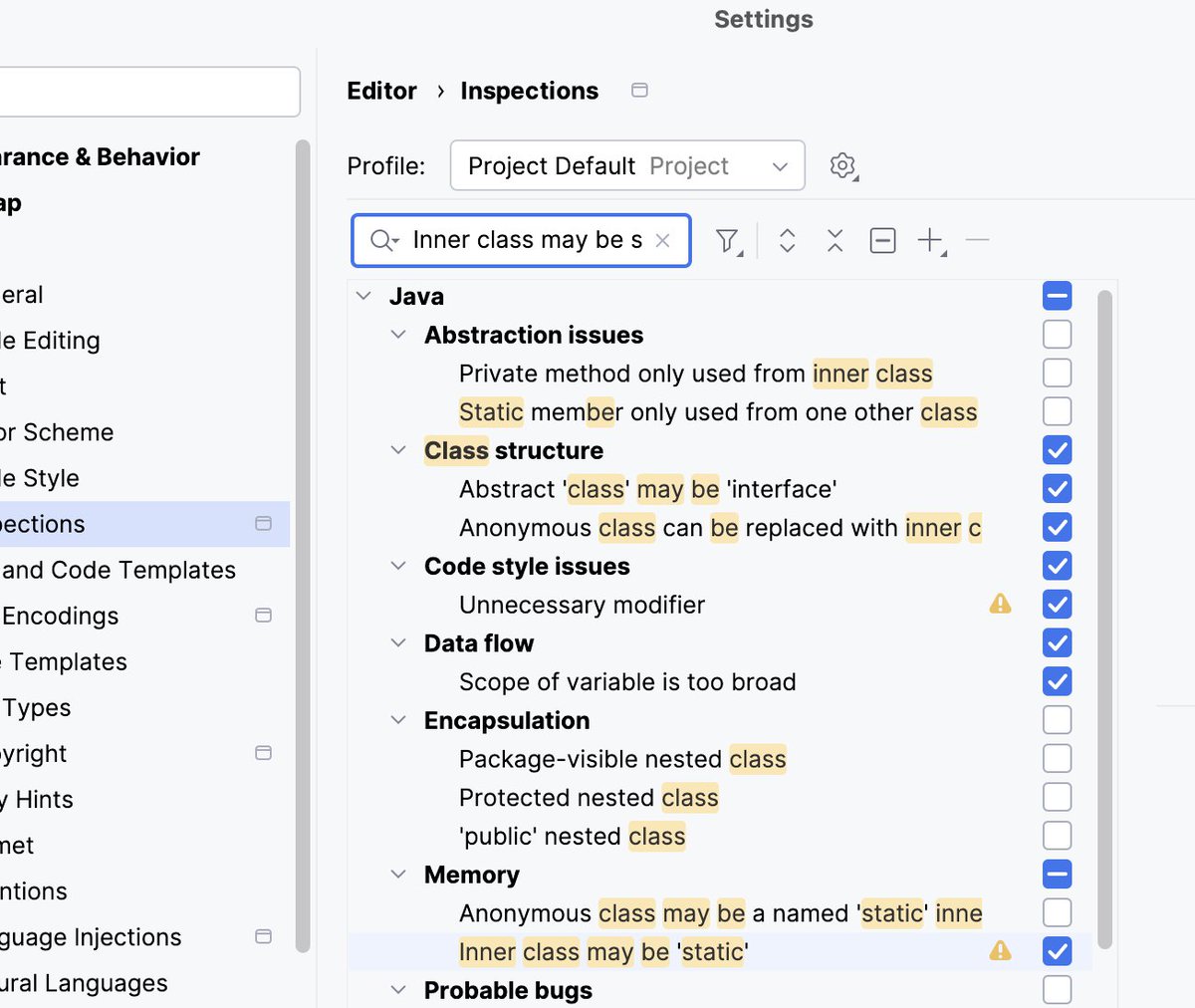Uncheck the Inner class may be 'static' checkbox

1057,951
